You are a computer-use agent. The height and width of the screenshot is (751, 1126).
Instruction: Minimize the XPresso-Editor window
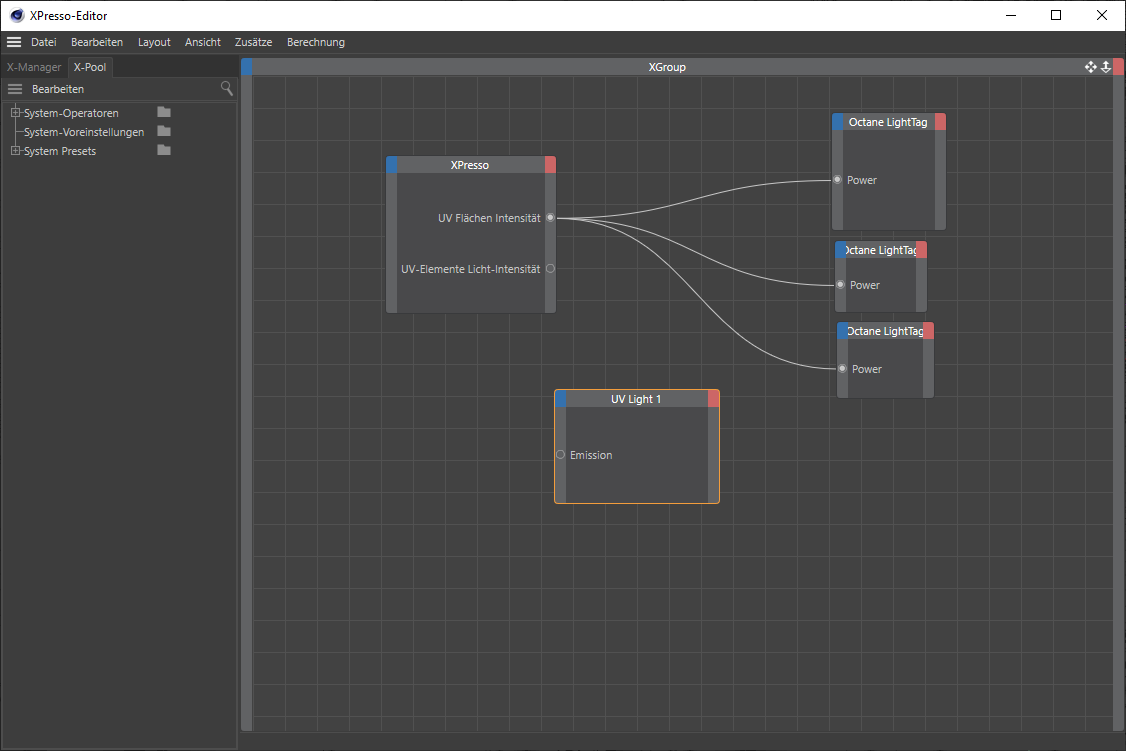point(1011,15)
